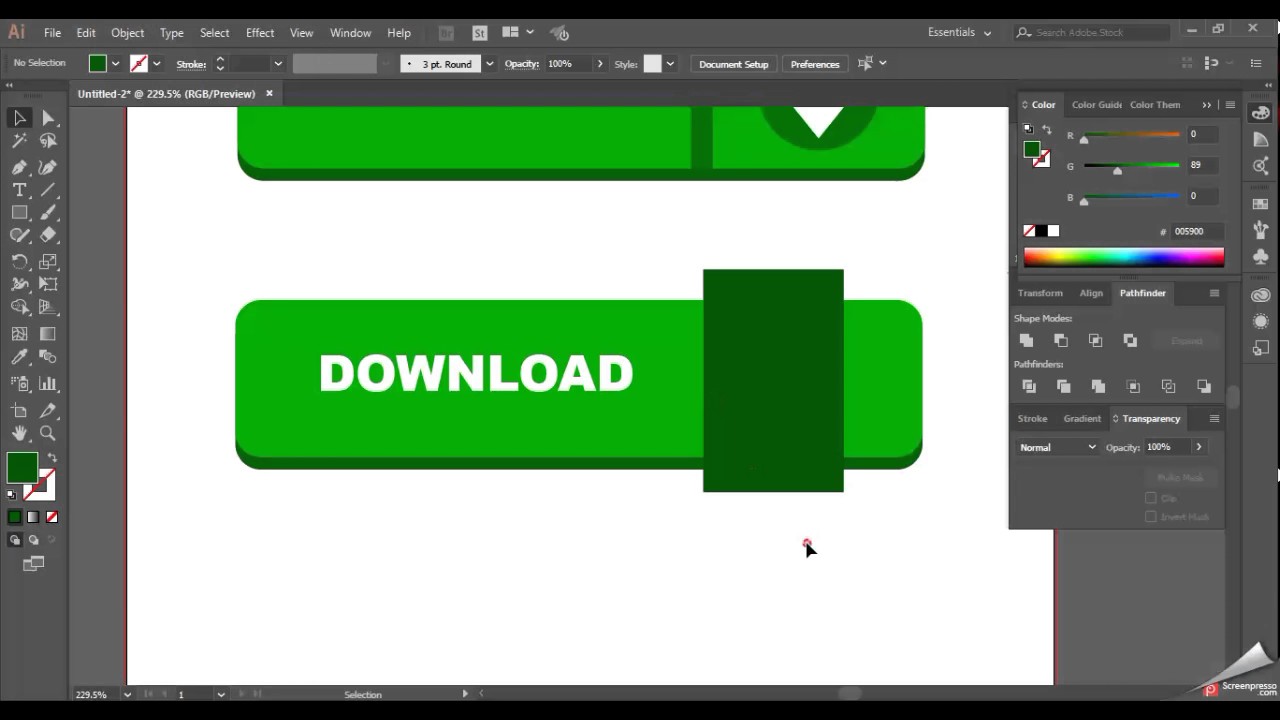Open the graphic Style dropdown
Viewport: 1280px width, 720px height.
pos(670,64)
